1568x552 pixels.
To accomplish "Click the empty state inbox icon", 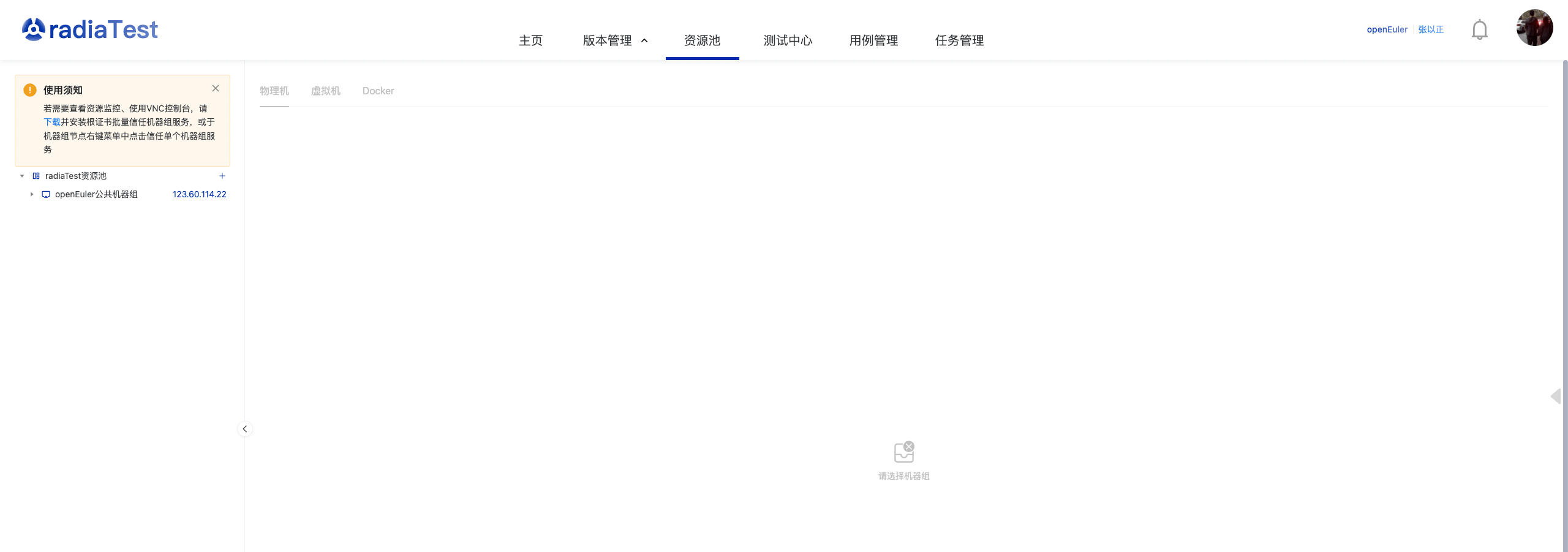I will click(904, 452).
